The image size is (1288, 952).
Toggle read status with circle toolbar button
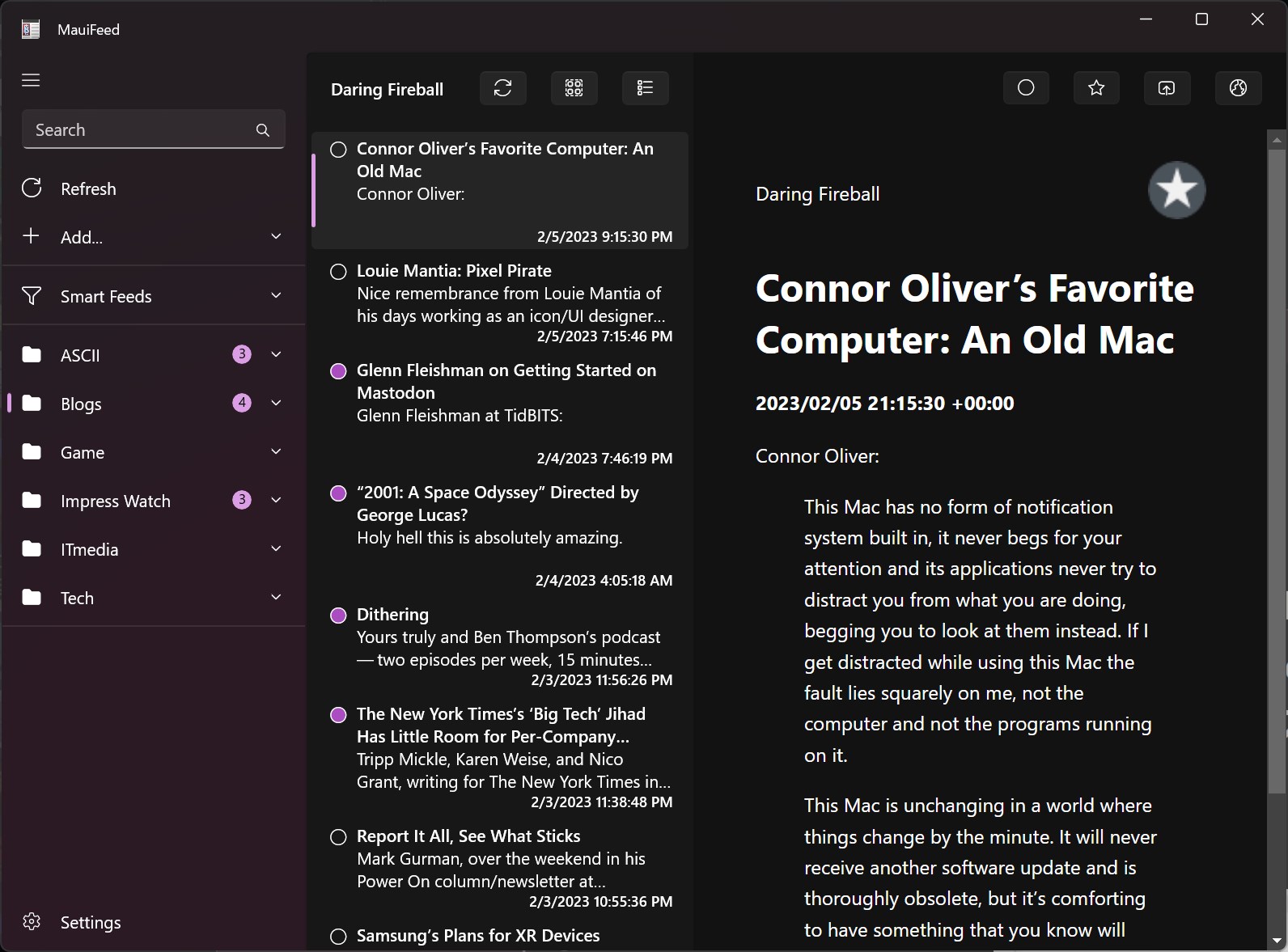[x=1026, y=88]
